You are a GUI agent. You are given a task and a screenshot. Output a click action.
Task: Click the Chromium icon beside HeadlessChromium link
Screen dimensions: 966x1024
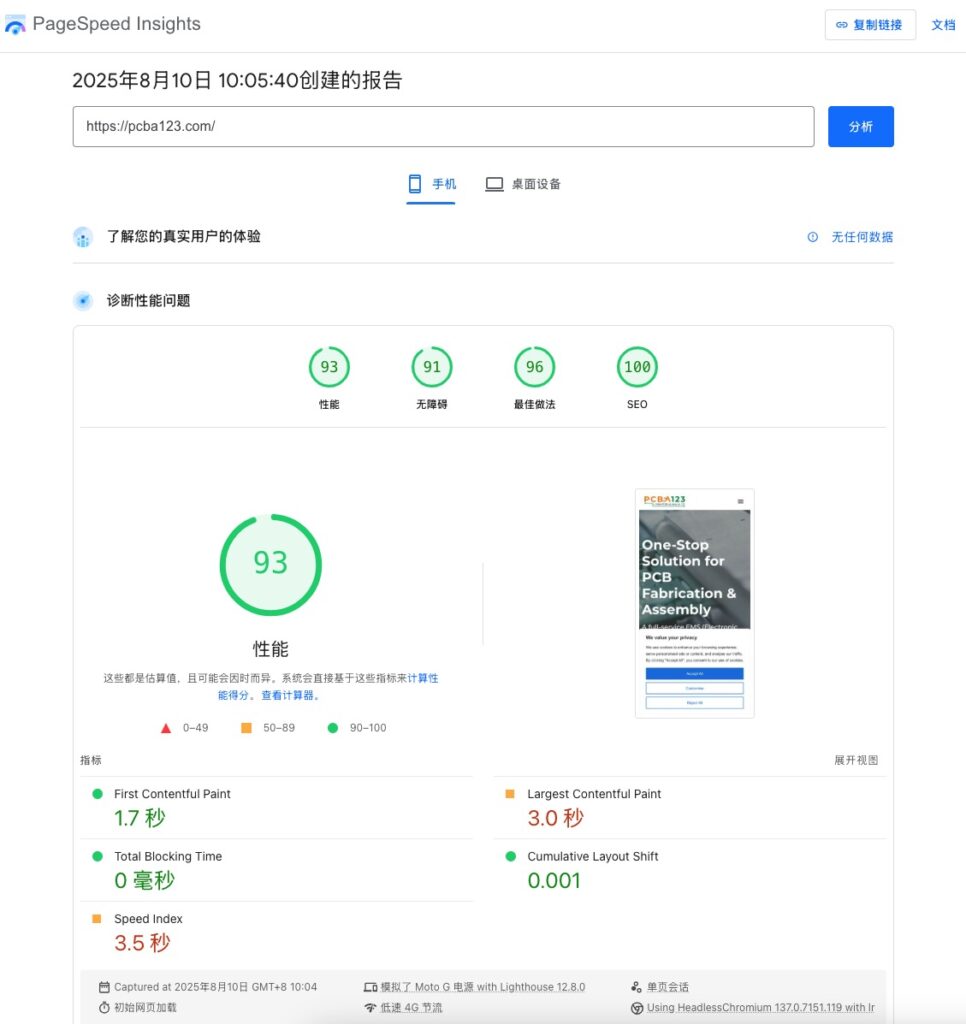point(637,1007)
